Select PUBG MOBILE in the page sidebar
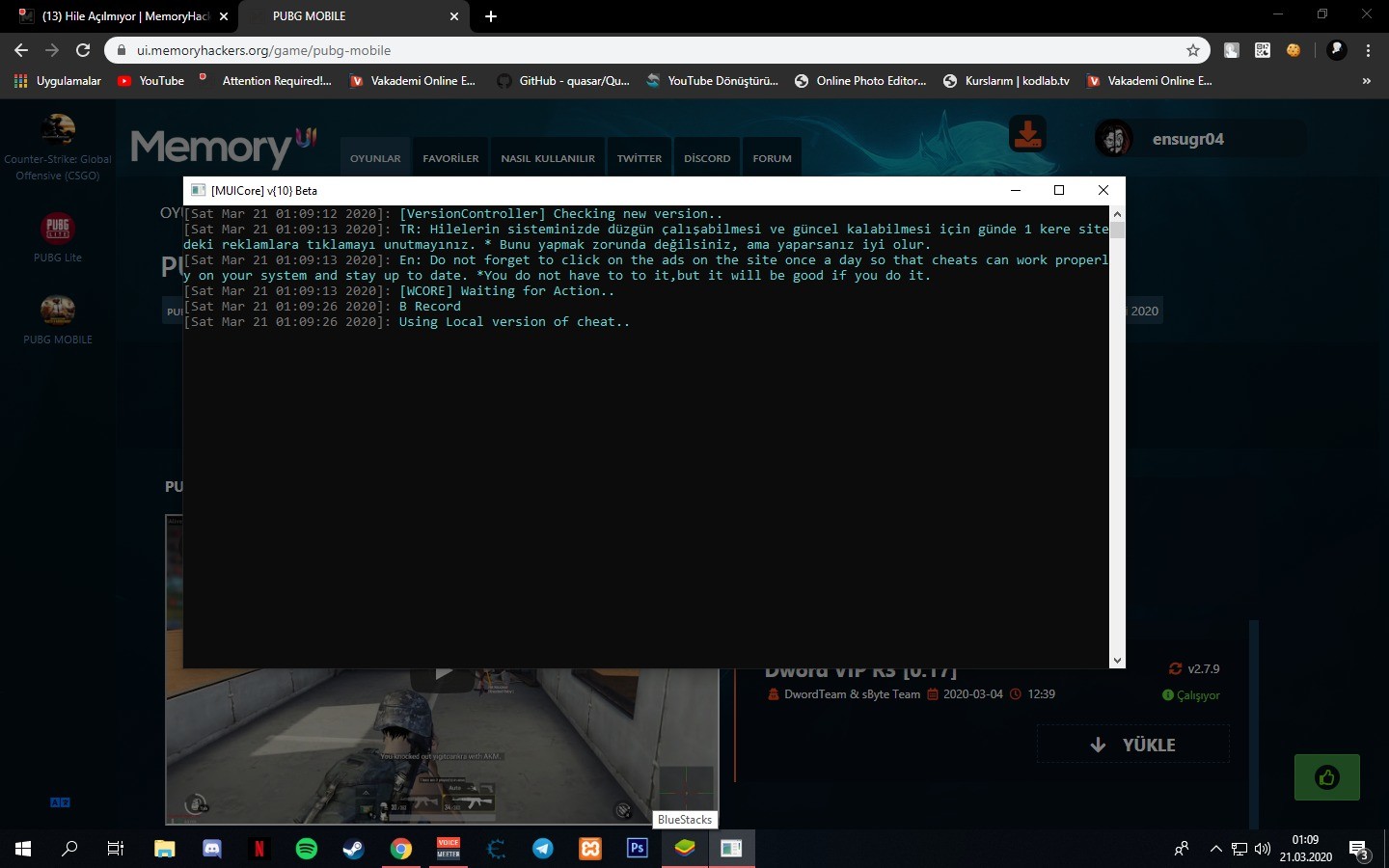 [x=58, y=319]
